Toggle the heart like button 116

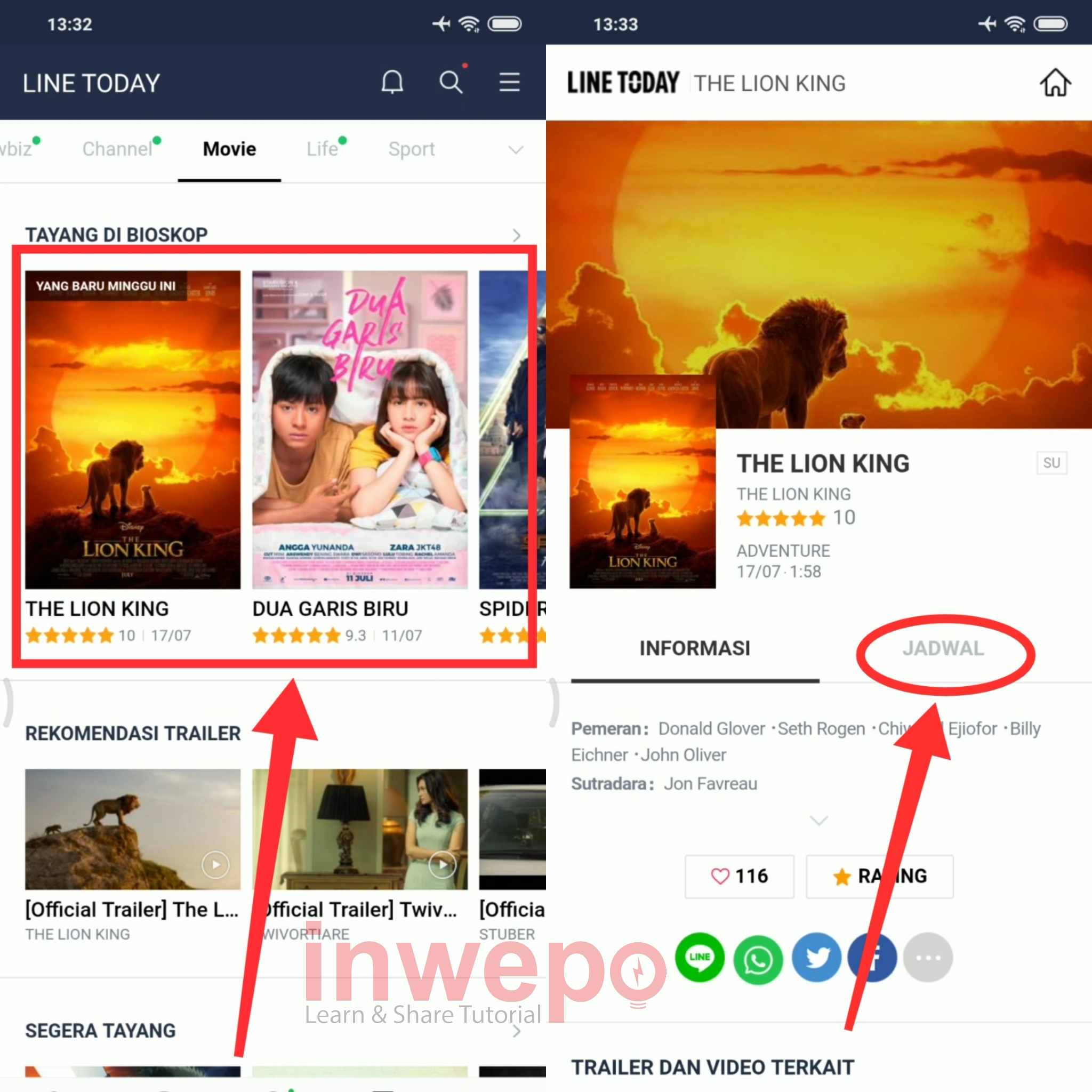740,876
